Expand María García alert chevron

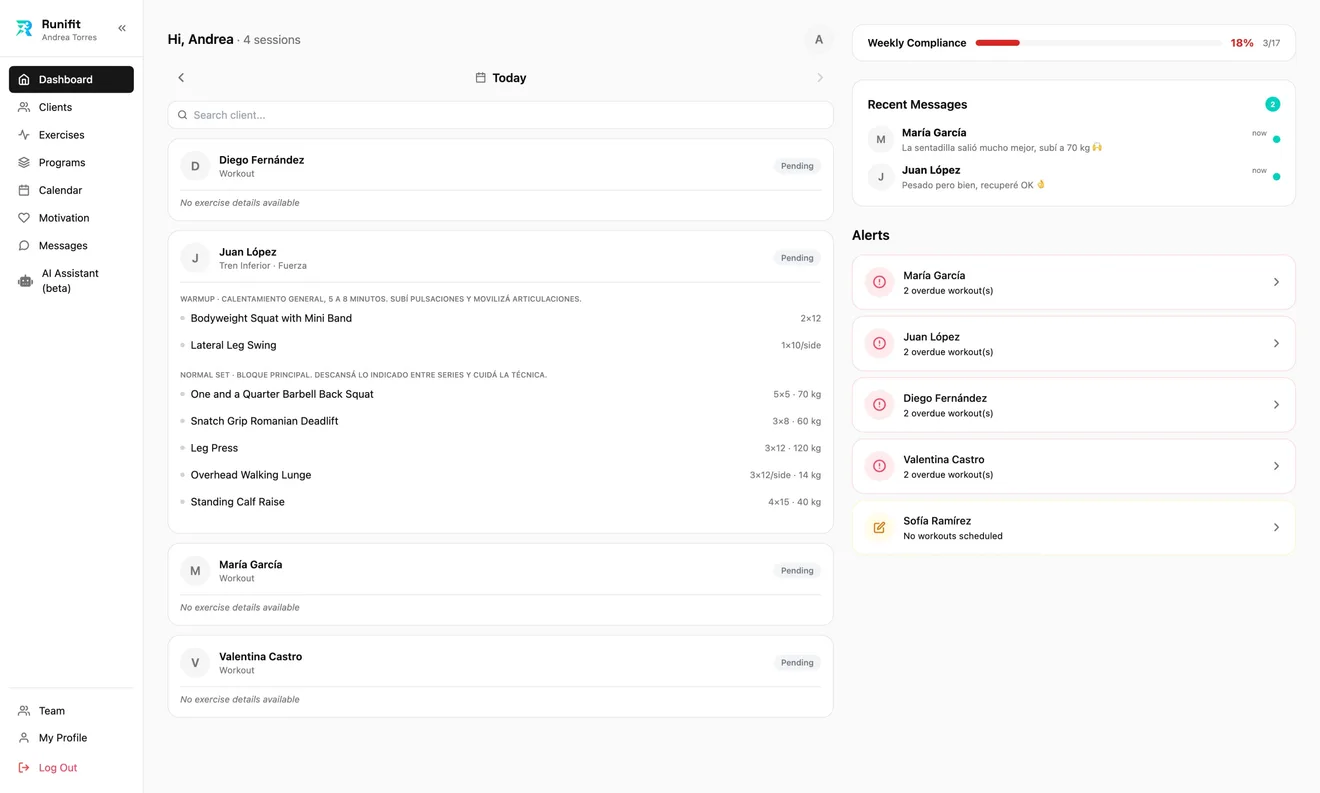pos(1276,282)
